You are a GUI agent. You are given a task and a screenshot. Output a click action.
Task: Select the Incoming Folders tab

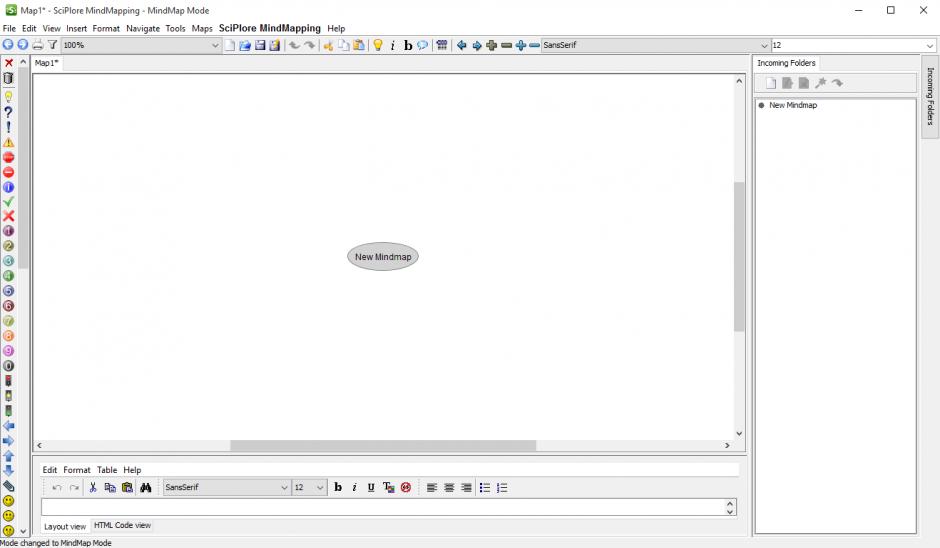pyautogui.click(x=786, y=63)
